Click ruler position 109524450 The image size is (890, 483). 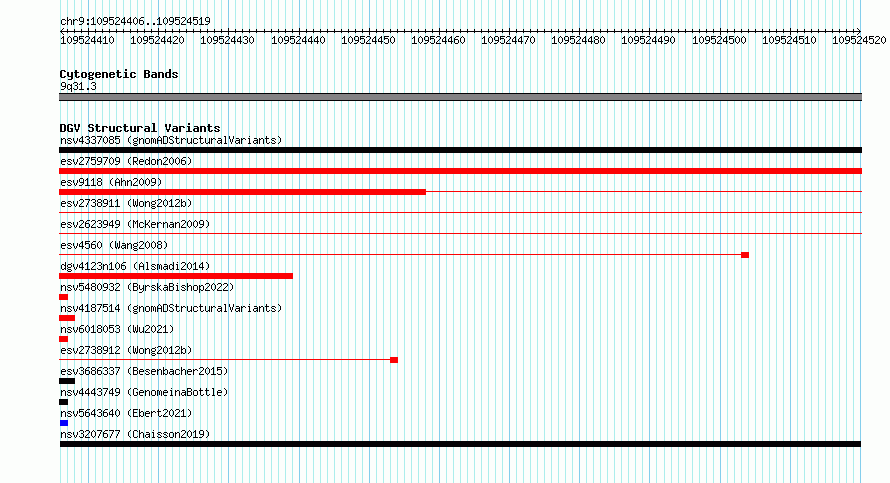click(x=368, y=41)
